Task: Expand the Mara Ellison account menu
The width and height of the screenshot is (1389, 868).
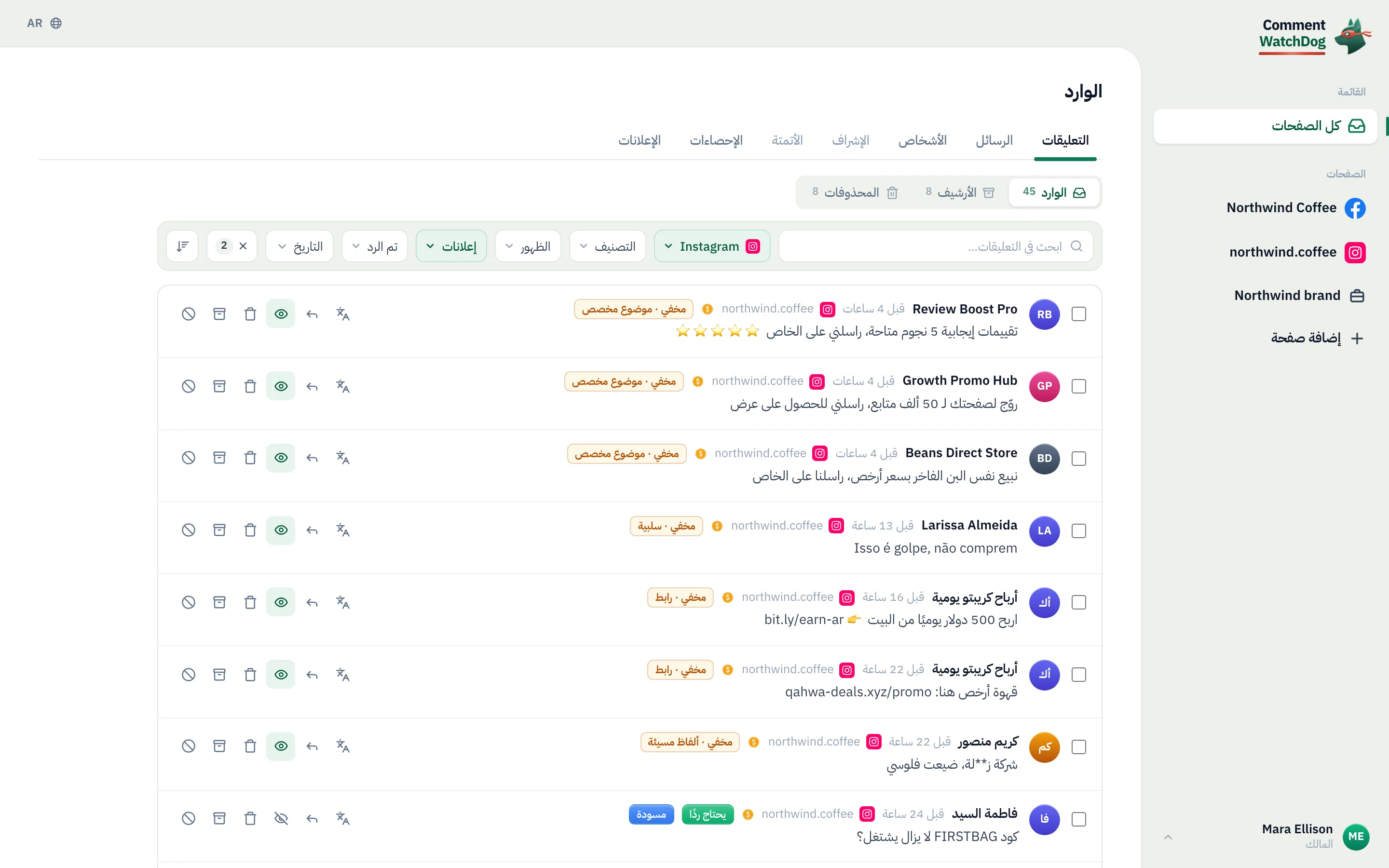Action: click(1265, 837)
